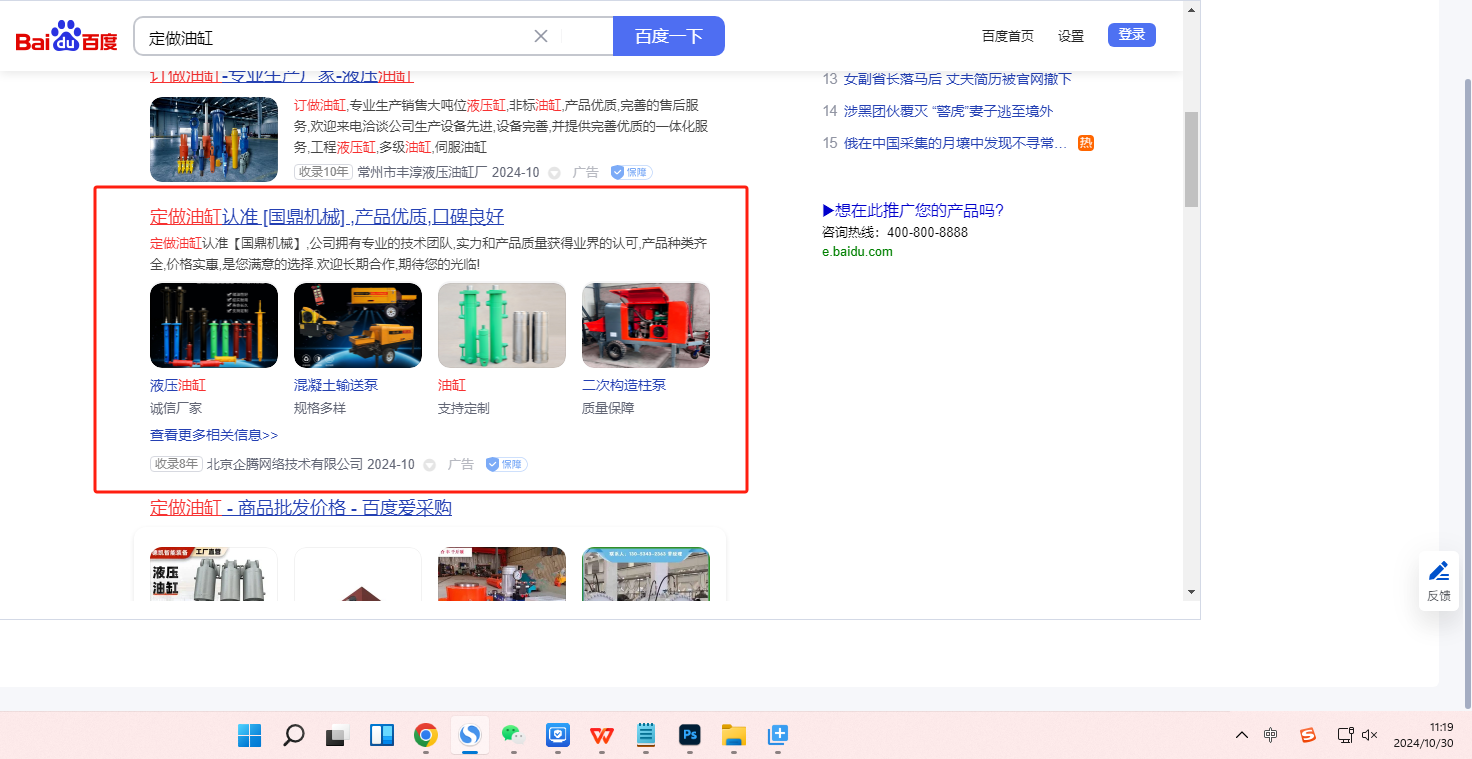Expand dropdown arrow beside 北京企腾网络技术有限公司 2024-10
This screenshot has height=759, width=1472.
click(430, 465)
